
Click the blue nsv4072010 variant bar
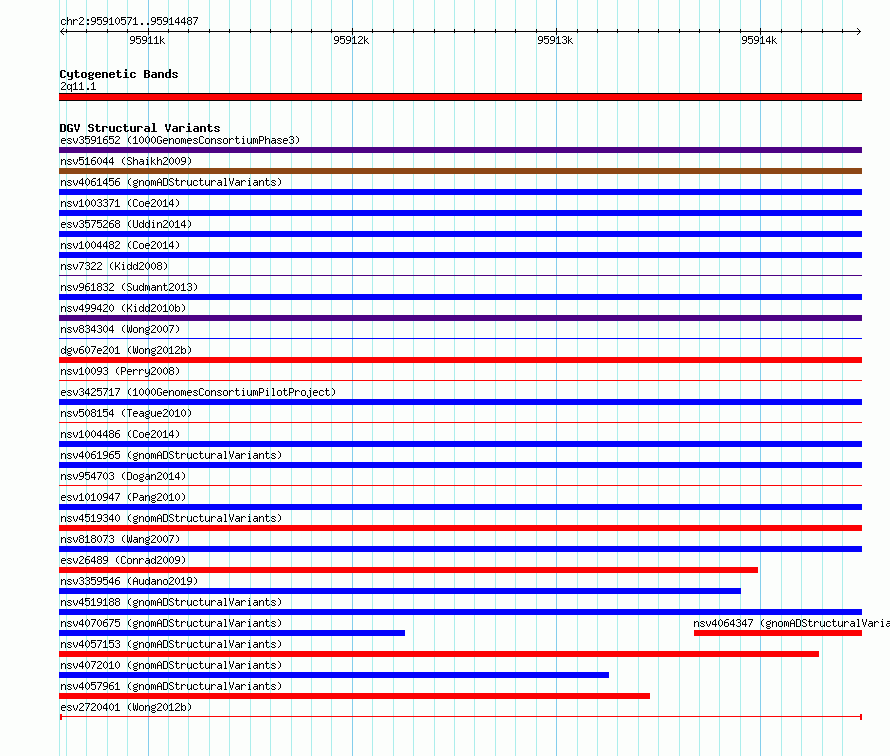click(334, 675)
